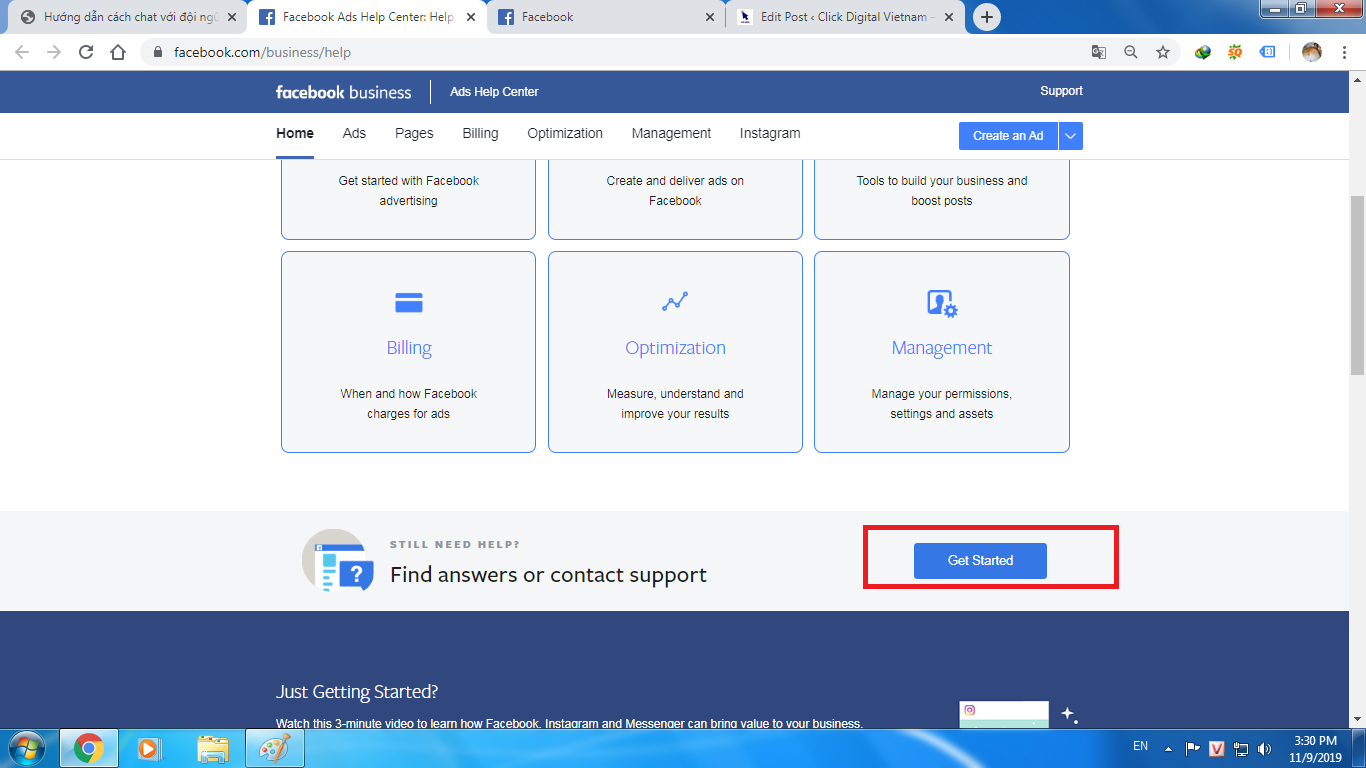Click the blue window extension icon

(1267, 52)
